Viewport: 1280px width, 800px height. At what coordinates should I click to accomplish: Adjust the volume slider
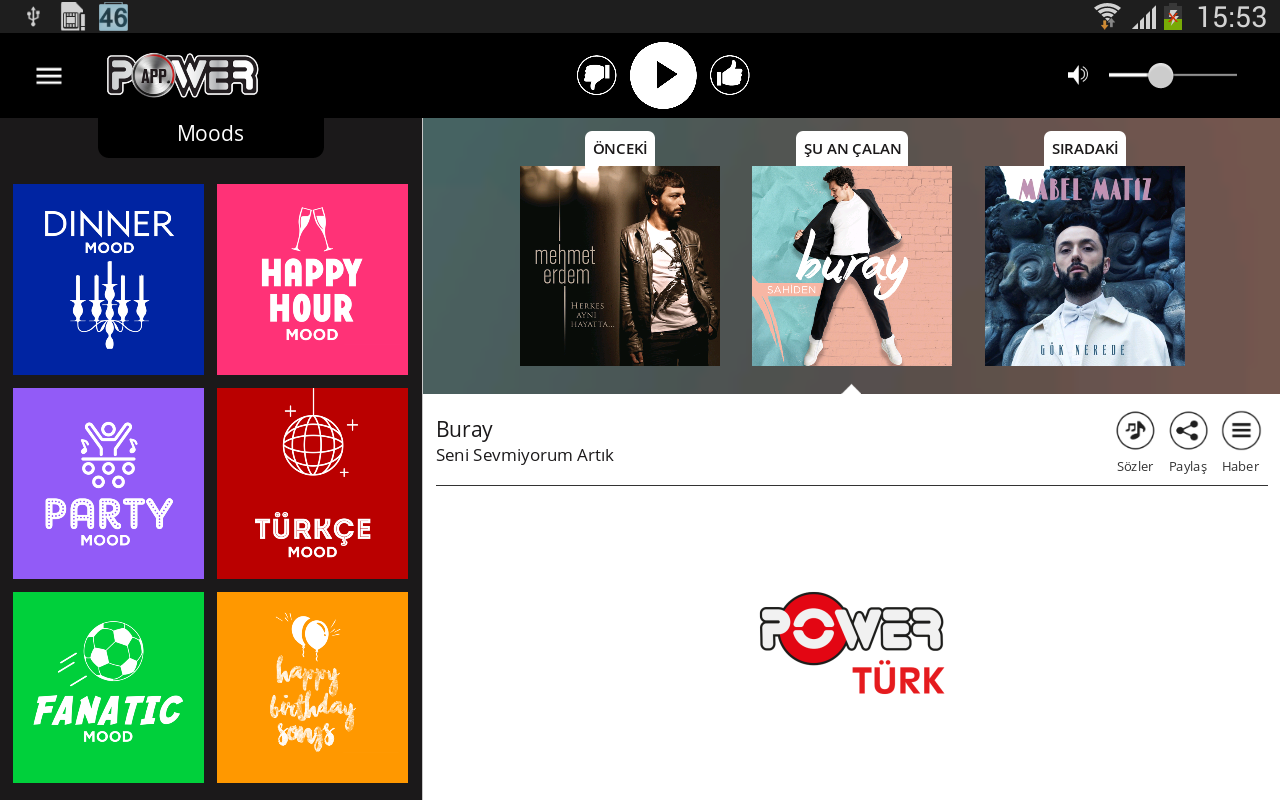[1160, 74]
